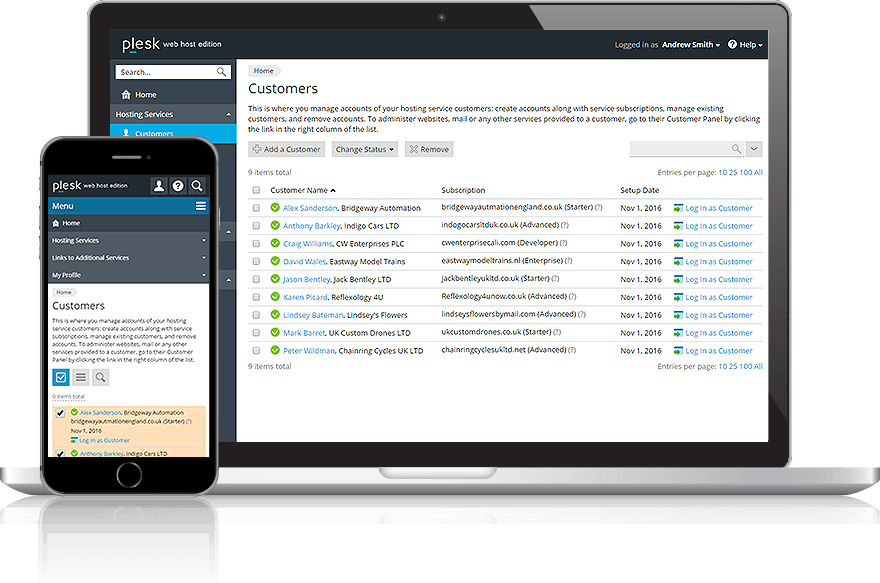Click Log In as Customer for Karen Picard
This screenshot has height=583, width=880.
(718, 297)
